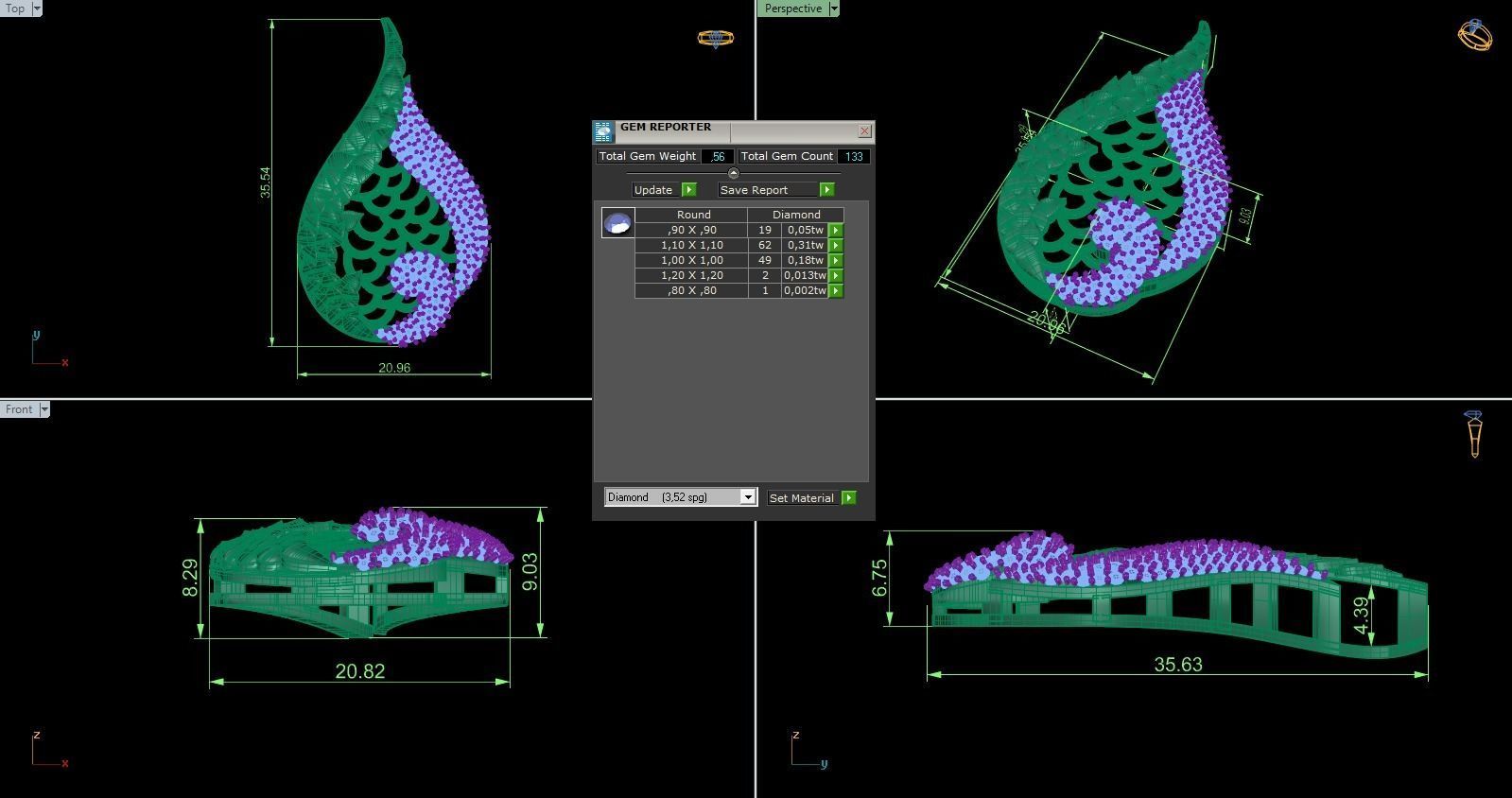Click the count cell showing 19

[765, 230]
